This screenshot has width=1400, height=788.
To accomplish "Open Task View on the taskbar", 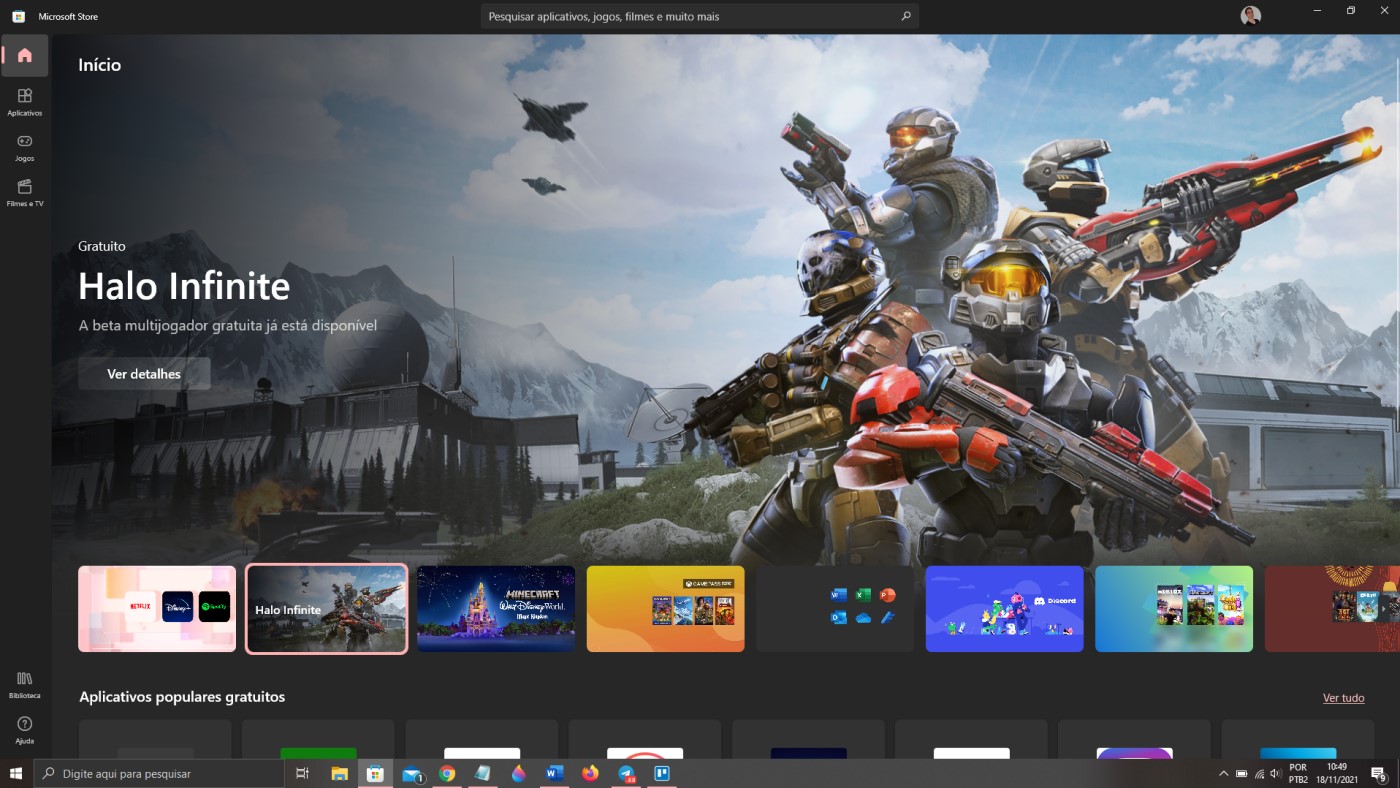I will click(x=303, y=773).
